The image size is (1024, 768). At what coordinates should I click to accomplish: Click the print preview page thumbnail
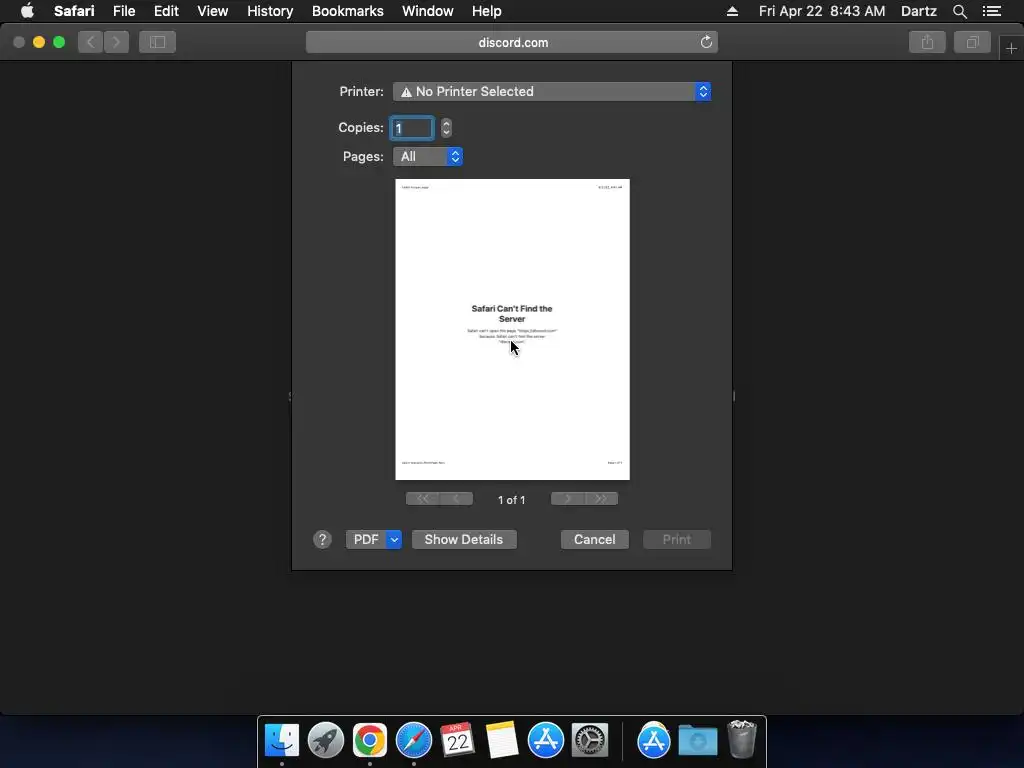coord(513,329)
